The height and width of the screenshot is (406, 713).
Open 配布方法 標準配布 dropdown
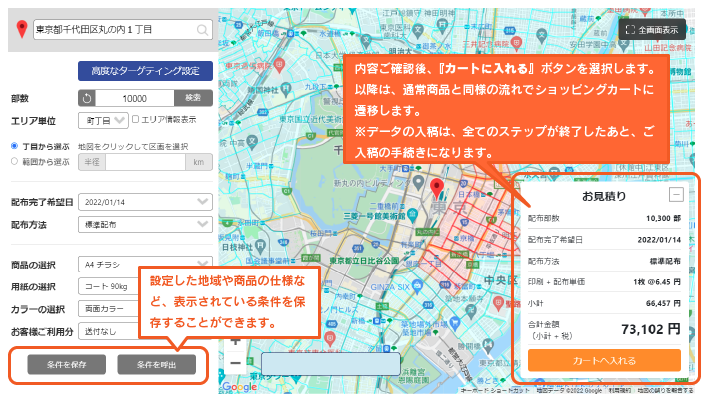146,225
